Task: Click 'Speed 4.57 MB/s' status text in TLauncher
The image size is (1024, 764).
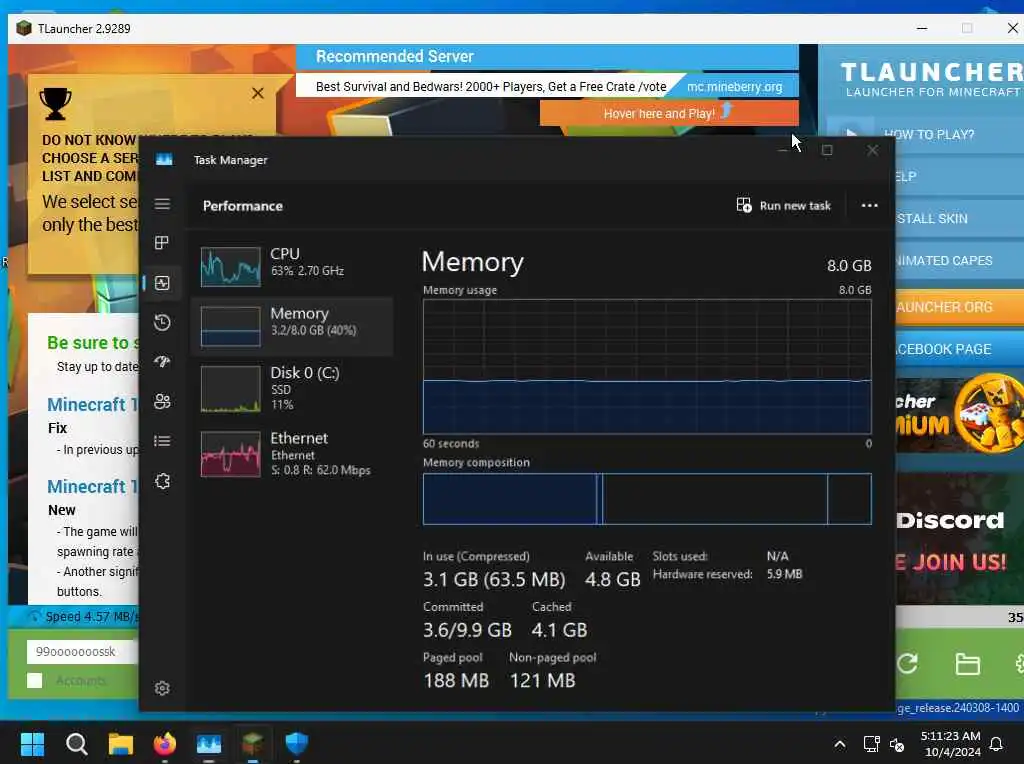Action: (90, 616)
